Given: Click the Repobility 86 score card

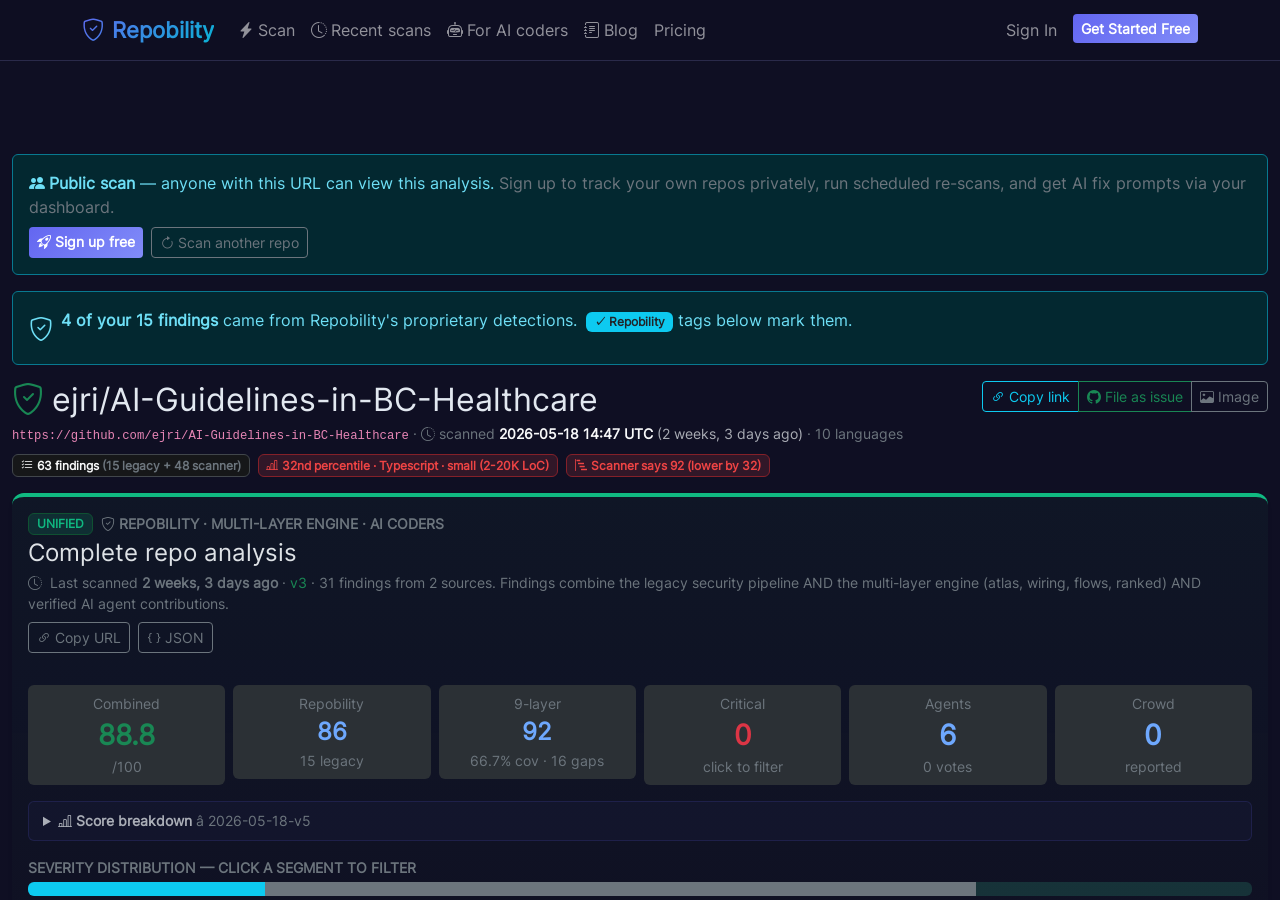Looking at the screenshot, I should point(332,732).
